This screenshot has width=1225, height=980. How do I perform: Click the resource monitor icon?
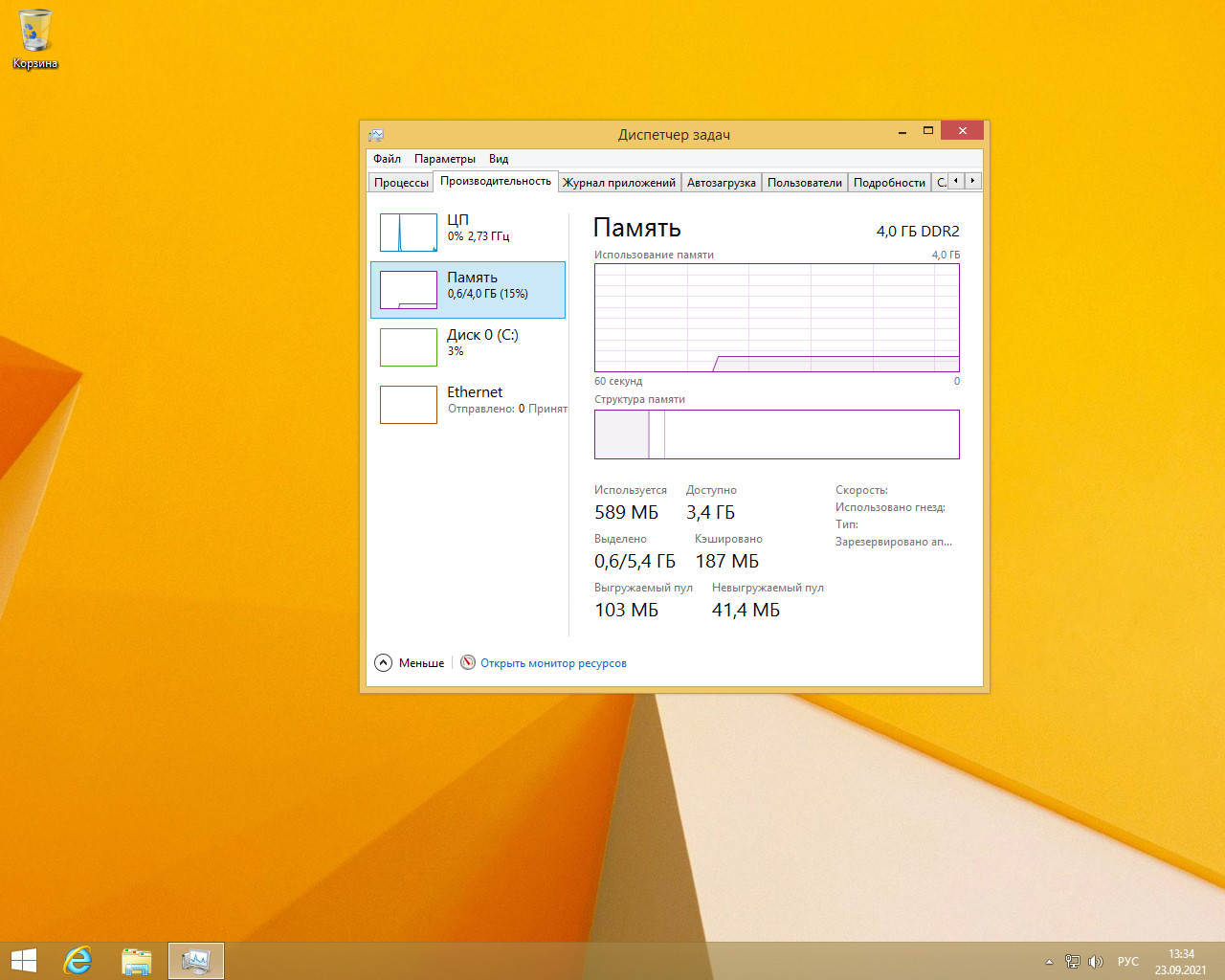(x=468, y=662)
